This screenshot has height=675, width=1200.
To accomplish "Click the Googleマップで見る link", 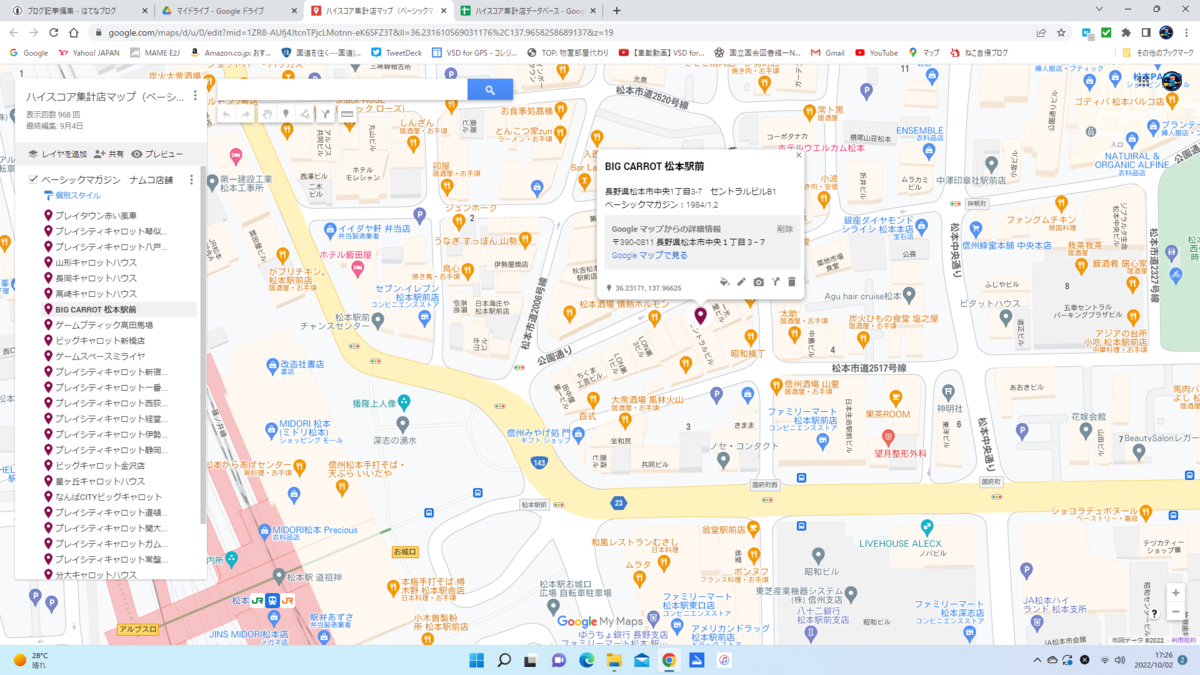I will coord(650,256).
